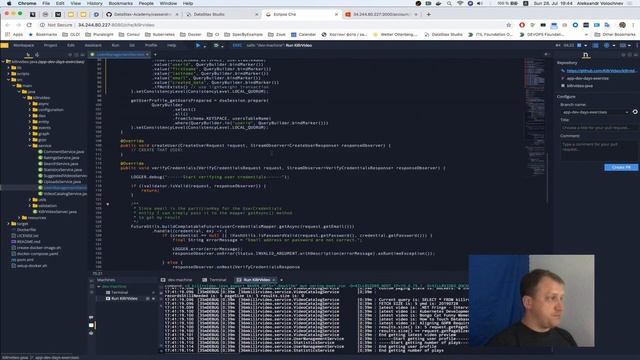Open the Edit menu in Che
The width and height of the screenshot is (640, 360).
point(71,45)
